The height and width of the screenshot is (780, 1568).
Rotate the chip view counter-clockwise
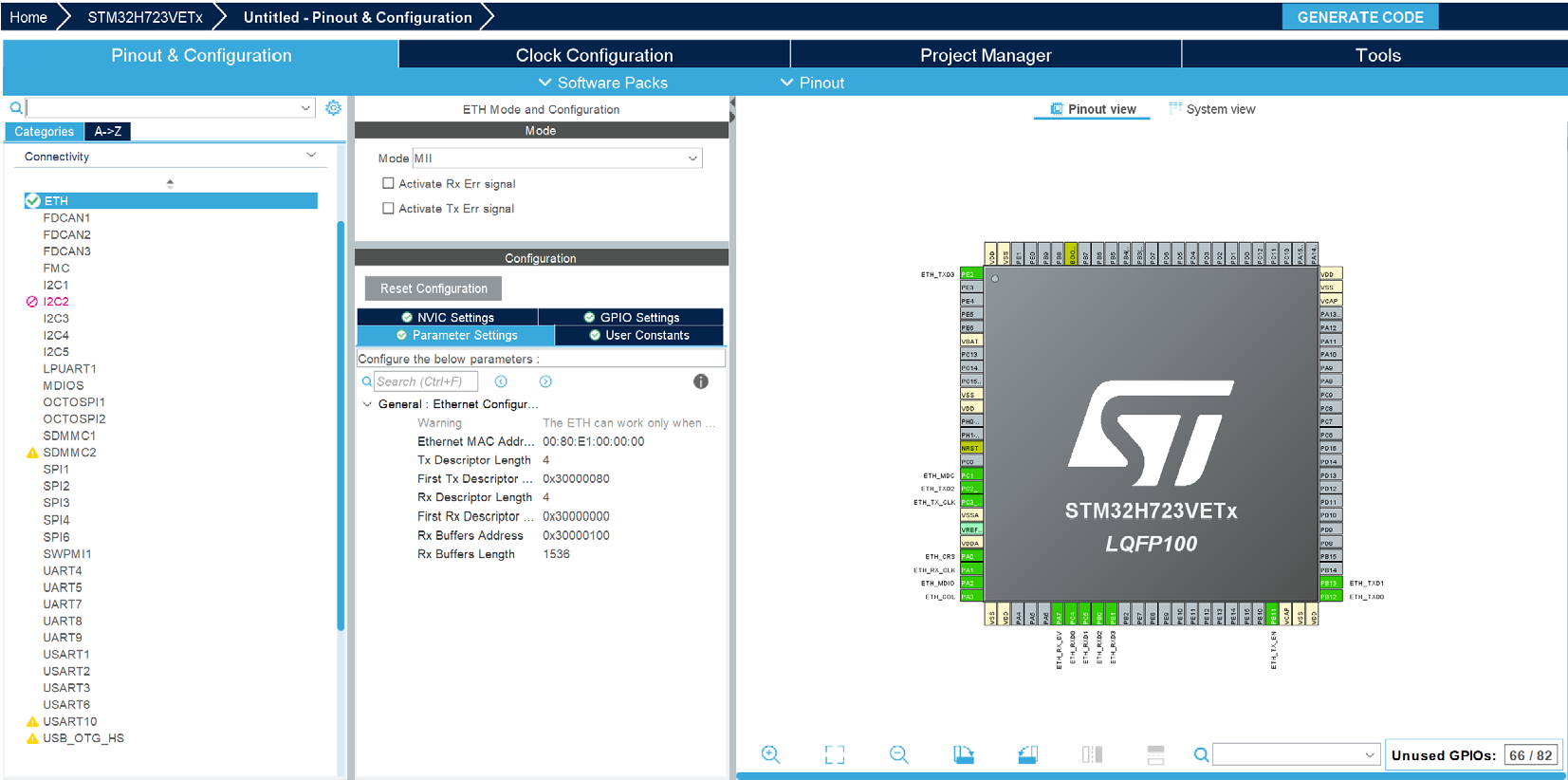[1028, 754]
